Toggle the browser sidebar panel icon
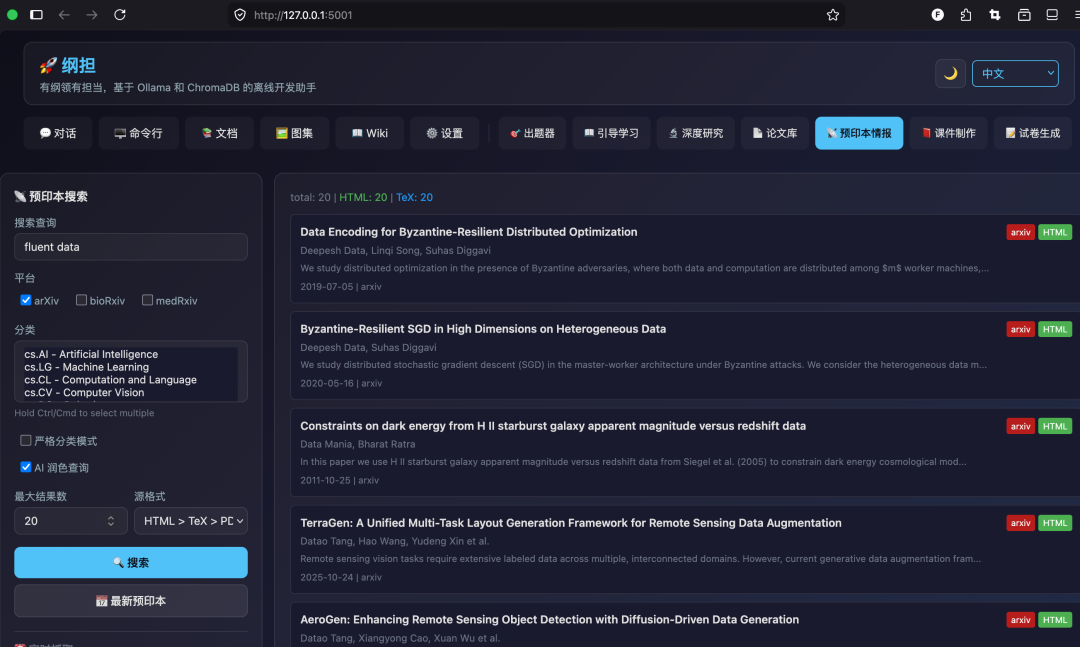Viewport: 1080px width, 647px height. [37, 14]
